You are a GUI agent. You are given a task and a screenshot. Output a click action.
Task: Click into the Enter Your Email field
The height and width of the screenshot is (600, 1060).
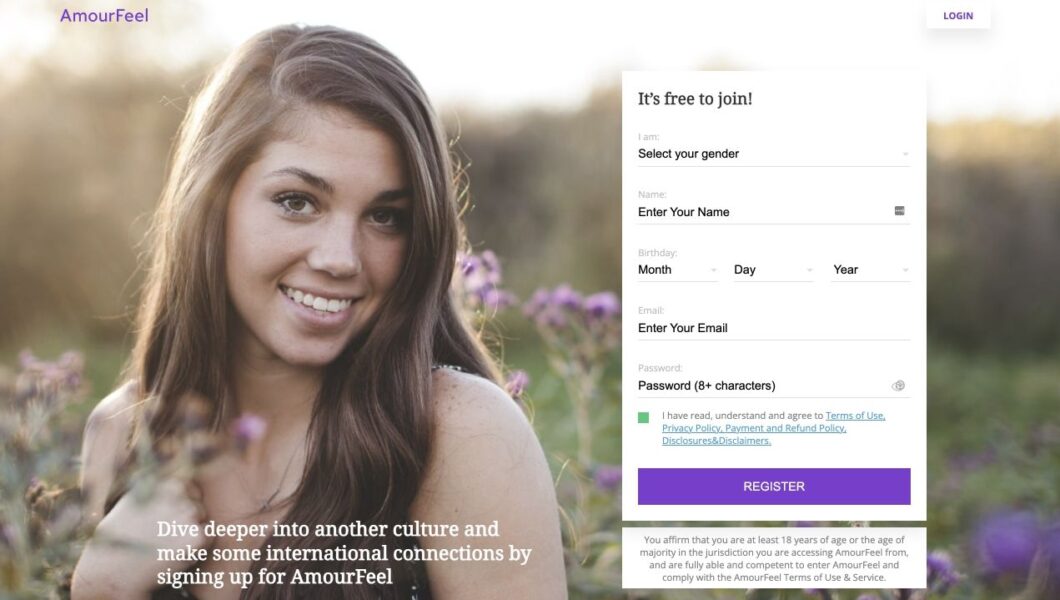click(770, 328)
